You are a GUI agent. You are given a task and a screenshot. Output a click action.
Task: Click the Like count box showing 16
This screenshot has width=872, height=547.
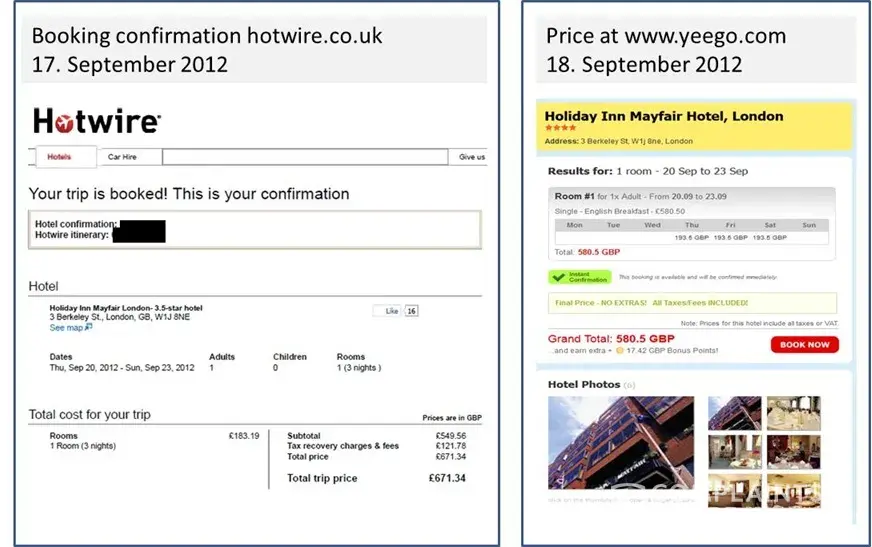coord(411,311)
